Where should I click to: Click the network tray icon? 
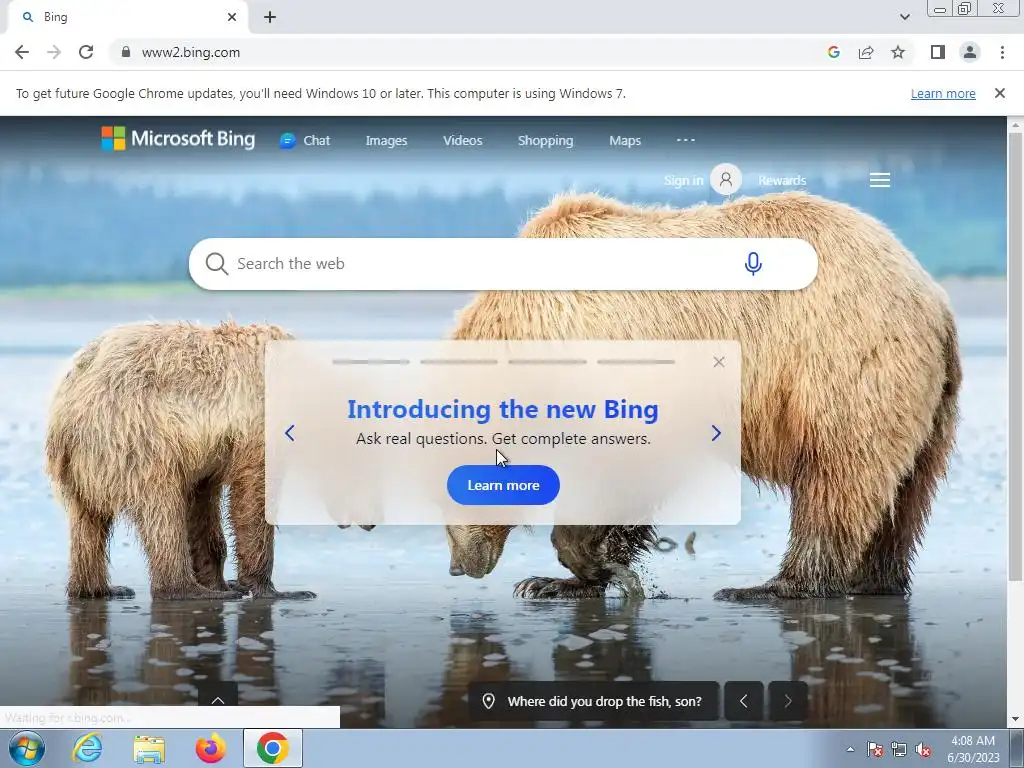tap(899, 749)
